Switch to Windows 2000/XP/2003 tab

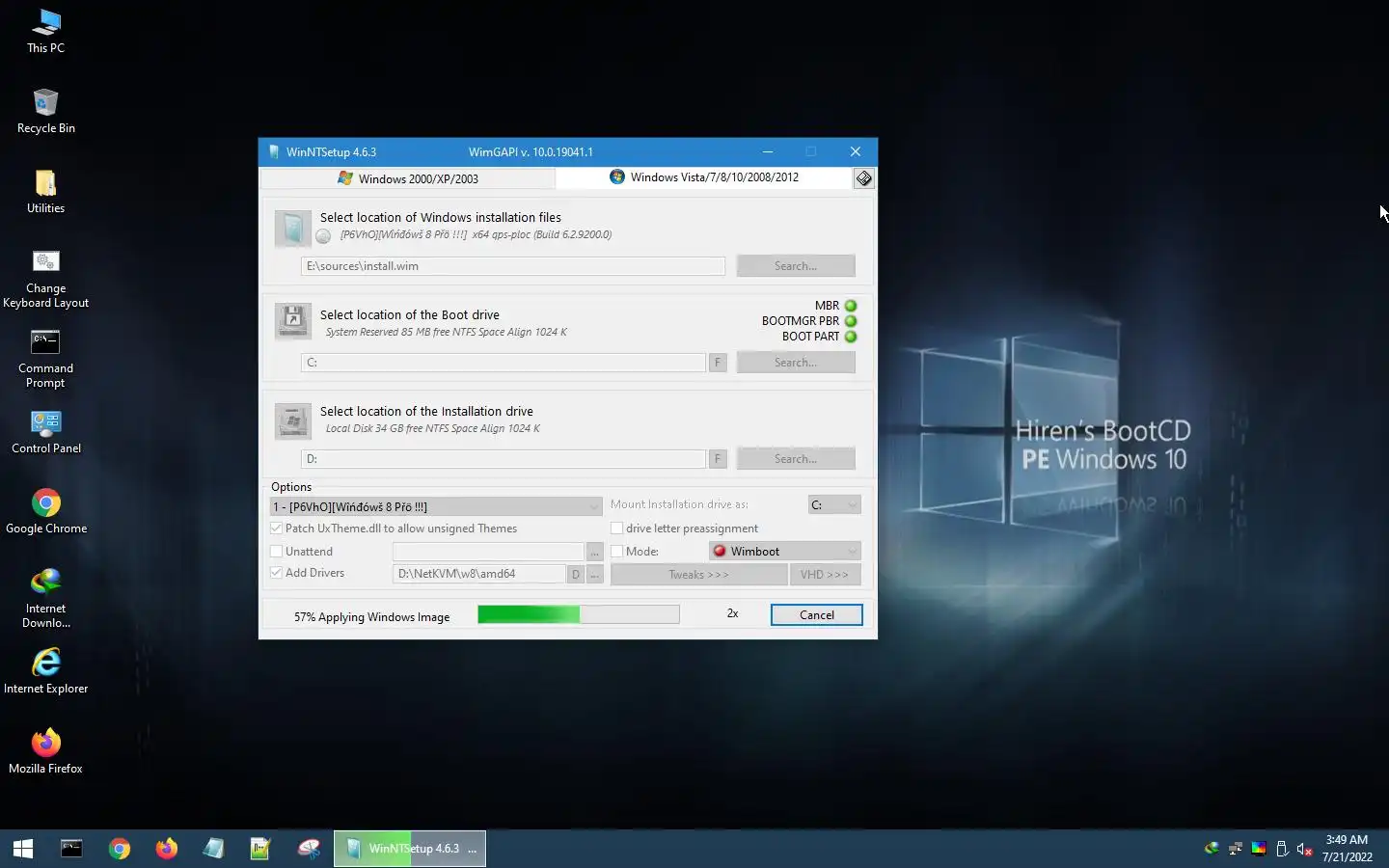click(408, 178)
